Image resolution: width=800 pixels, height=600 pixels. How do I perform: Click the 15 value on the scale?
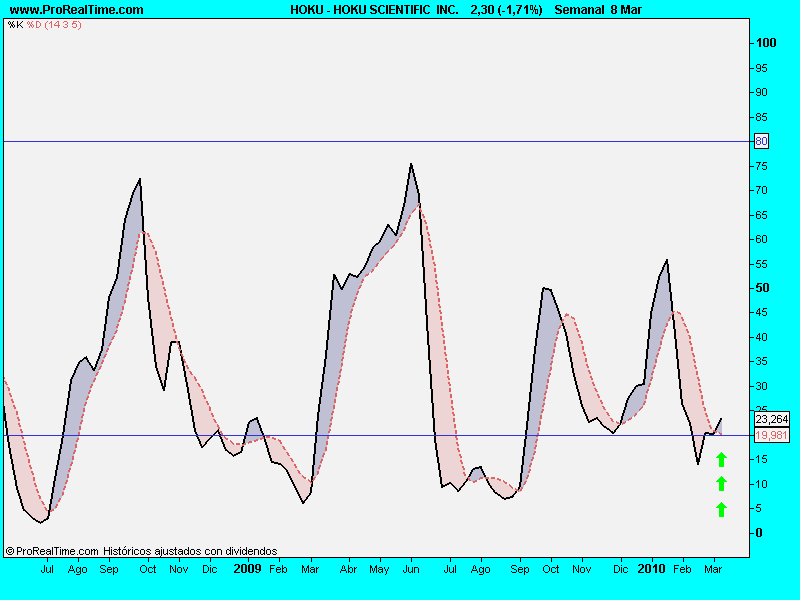click(761, 459)
